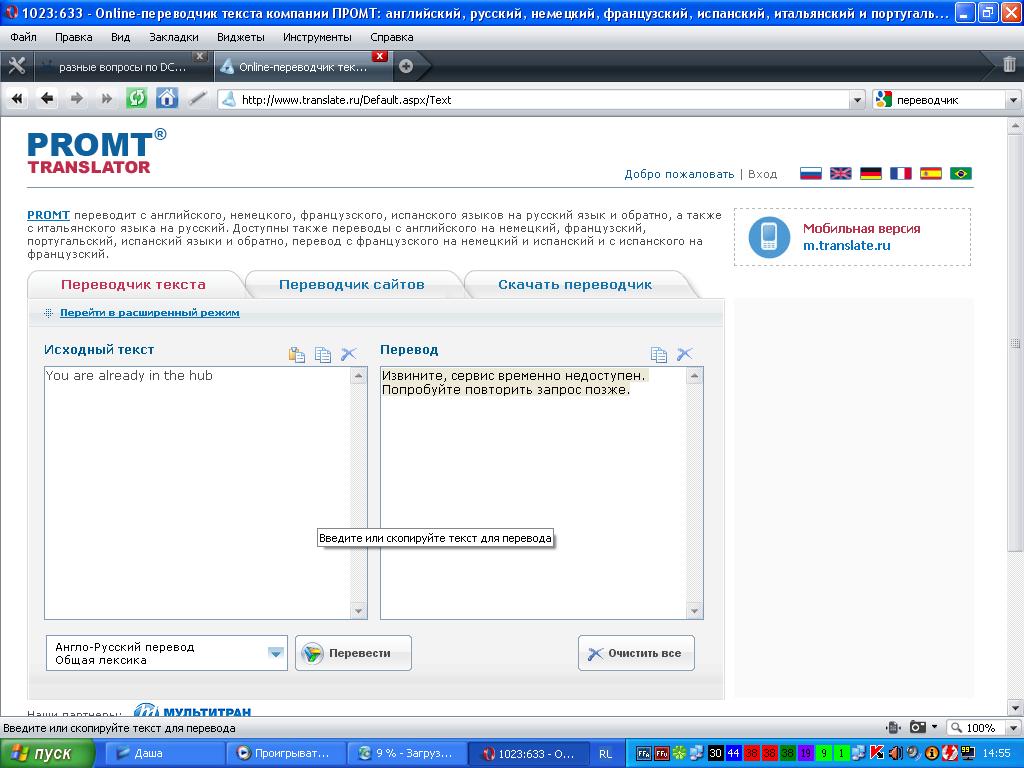Paste text into source text field

tap(297, 354)
